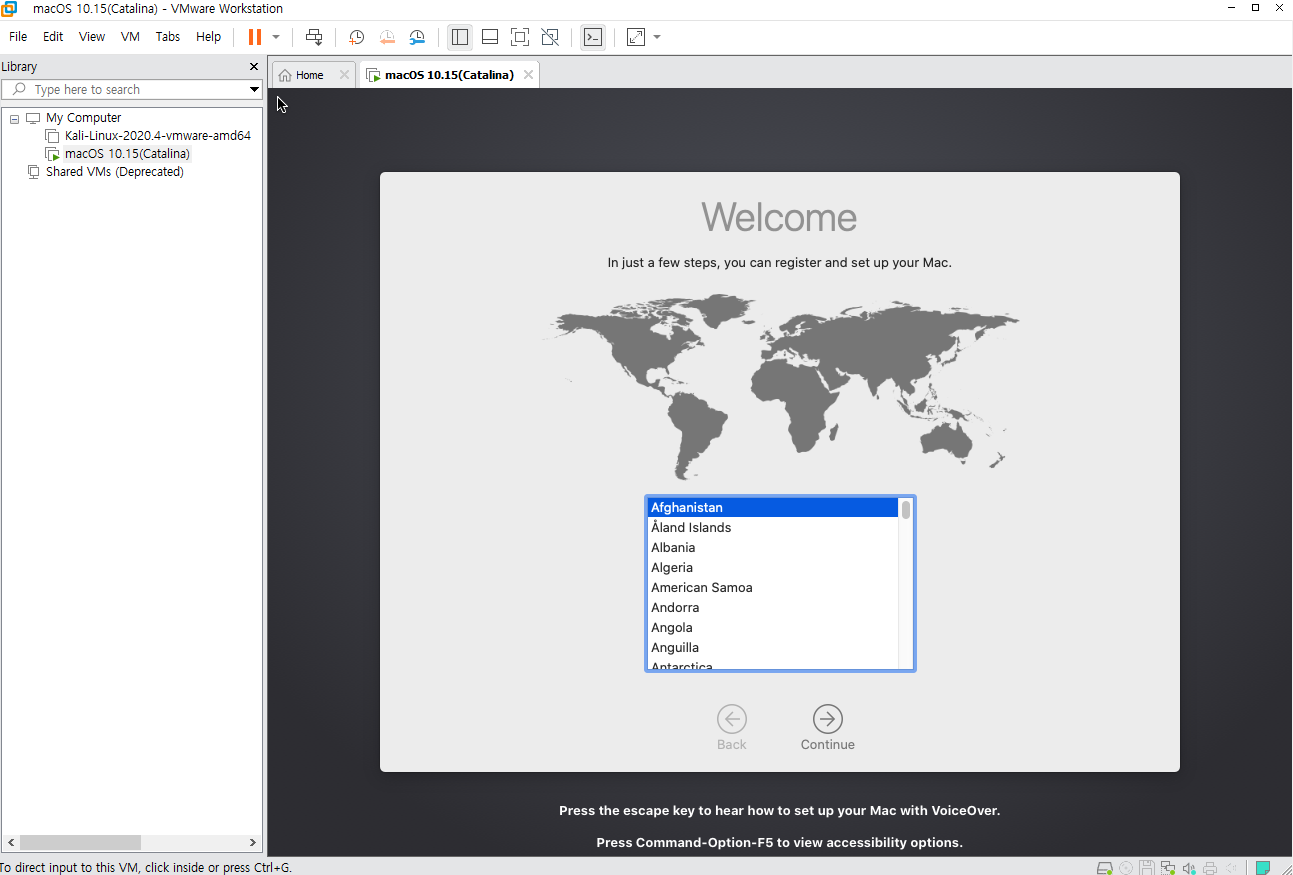Click the Continue arrow button
Image resolution: width=1293 pixels, height=875 pixels.
pos(828,719)
